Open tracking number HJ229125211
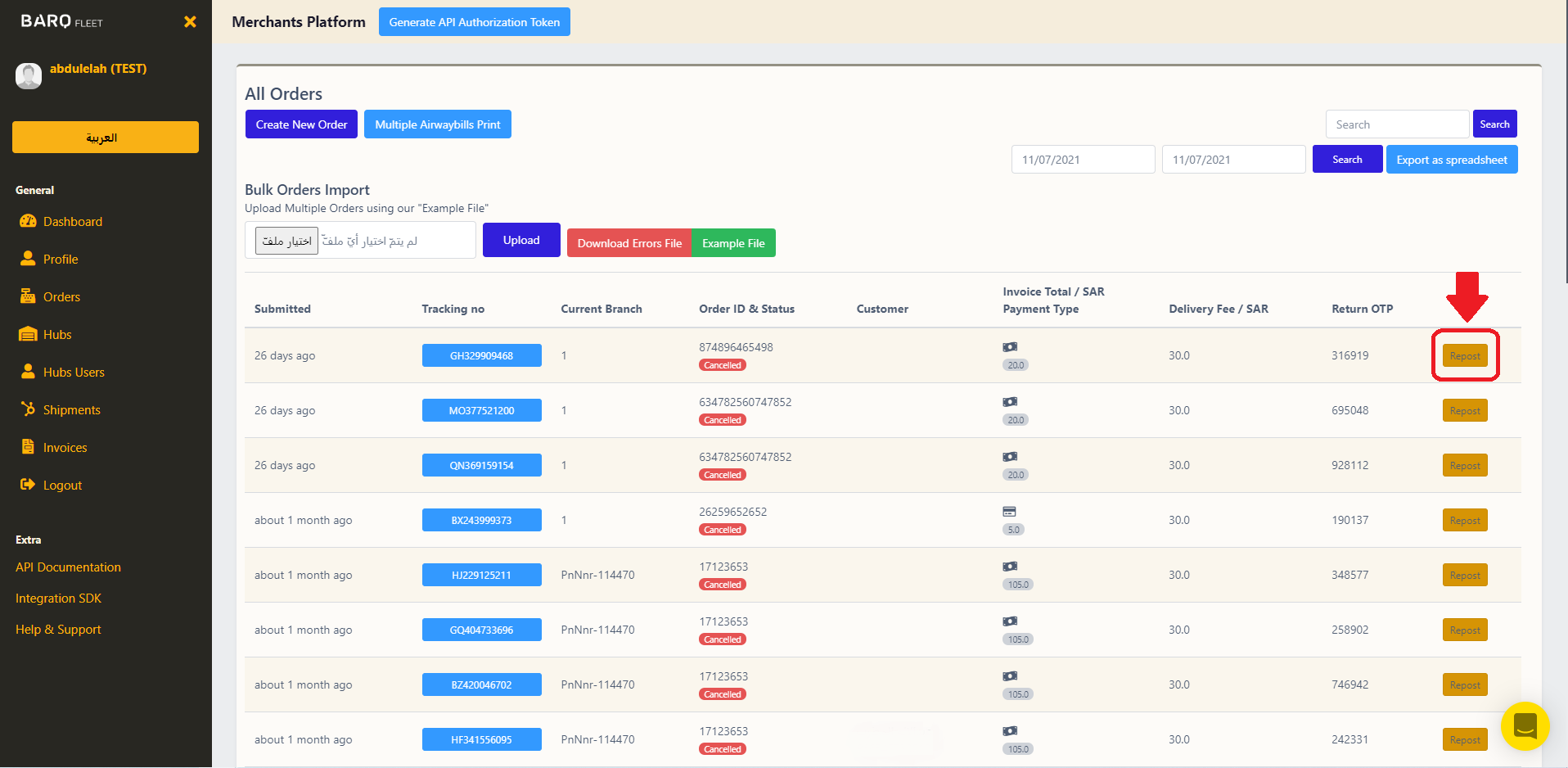This screenshot has height=768, width=1568. (481, 575)
